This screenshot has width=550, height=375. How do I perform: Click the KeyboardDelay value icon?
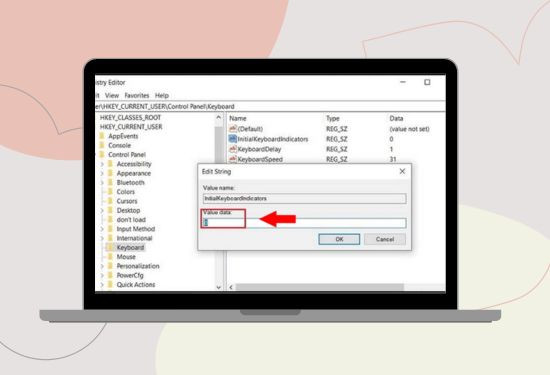pyautogui.click(x=233, y=149)
